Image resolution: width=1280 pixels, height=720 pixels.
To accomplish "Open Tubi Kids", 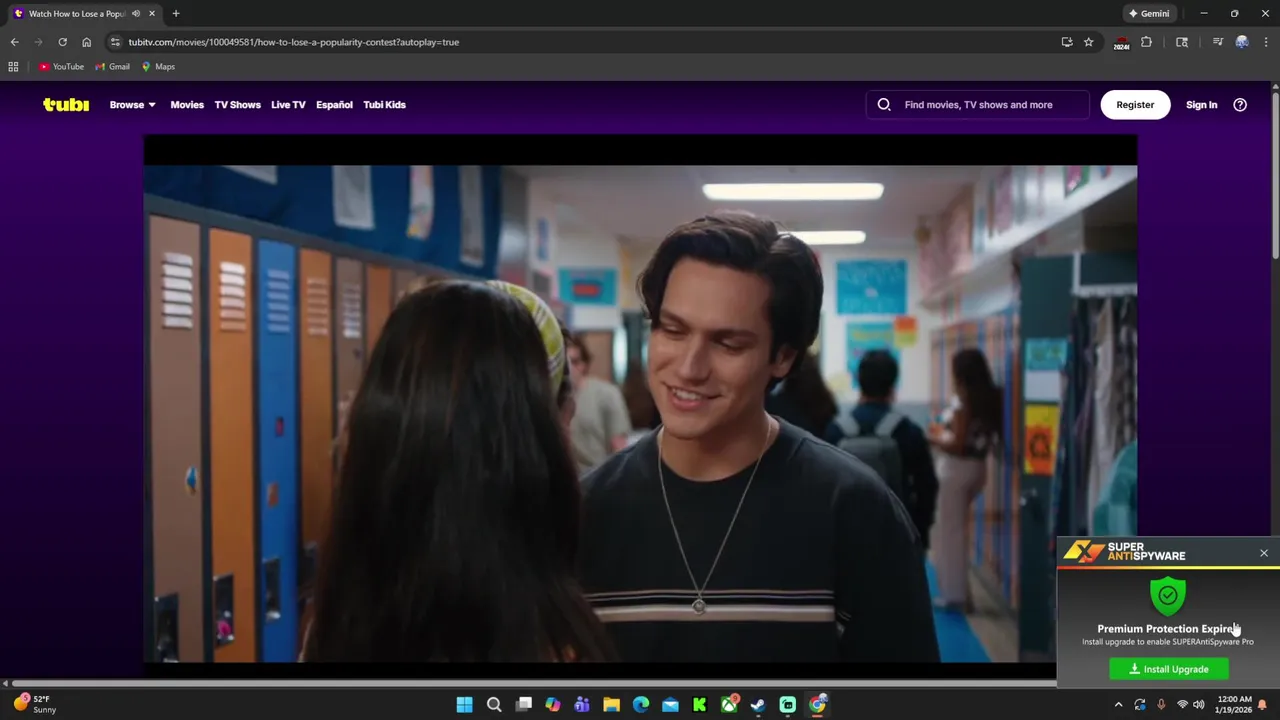I will [x=384, y=104].
